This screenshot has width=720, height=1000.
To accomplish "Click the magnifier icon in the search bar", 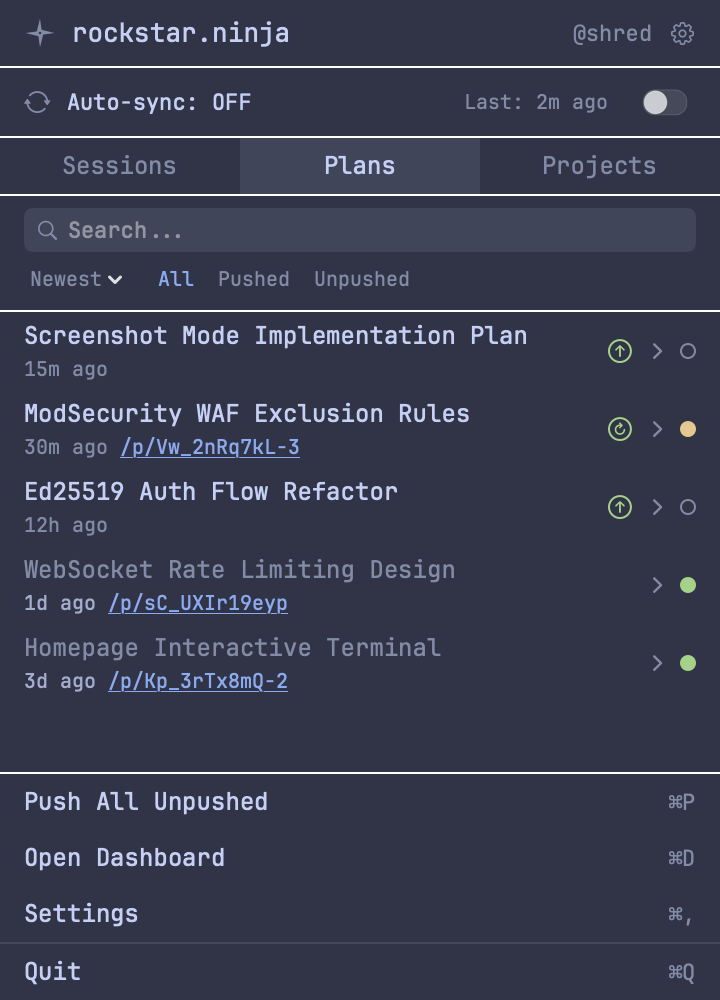I will point(47,230).
